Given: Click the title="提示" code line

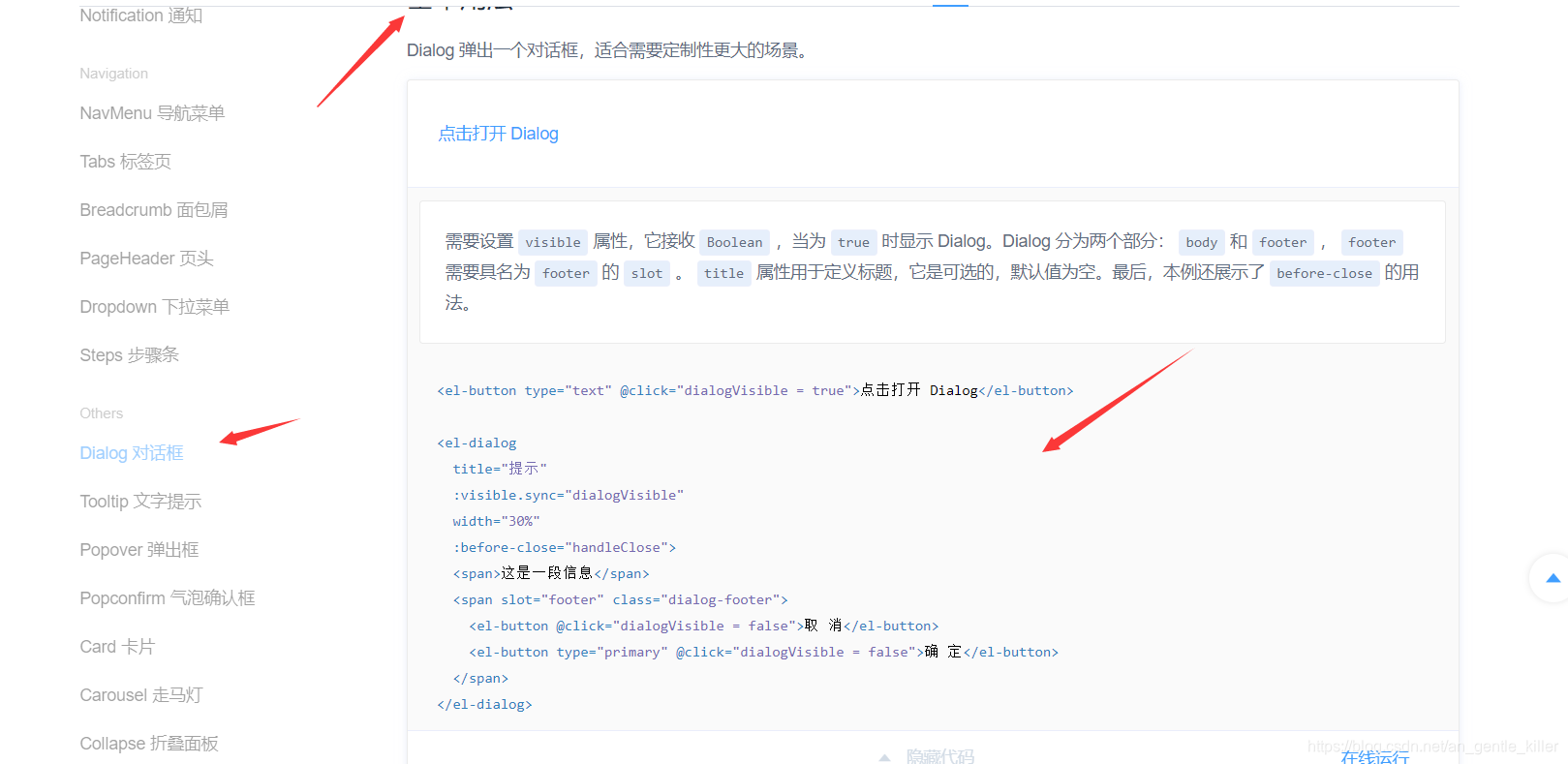Looking at the screenshot, I should click(500, 469).
